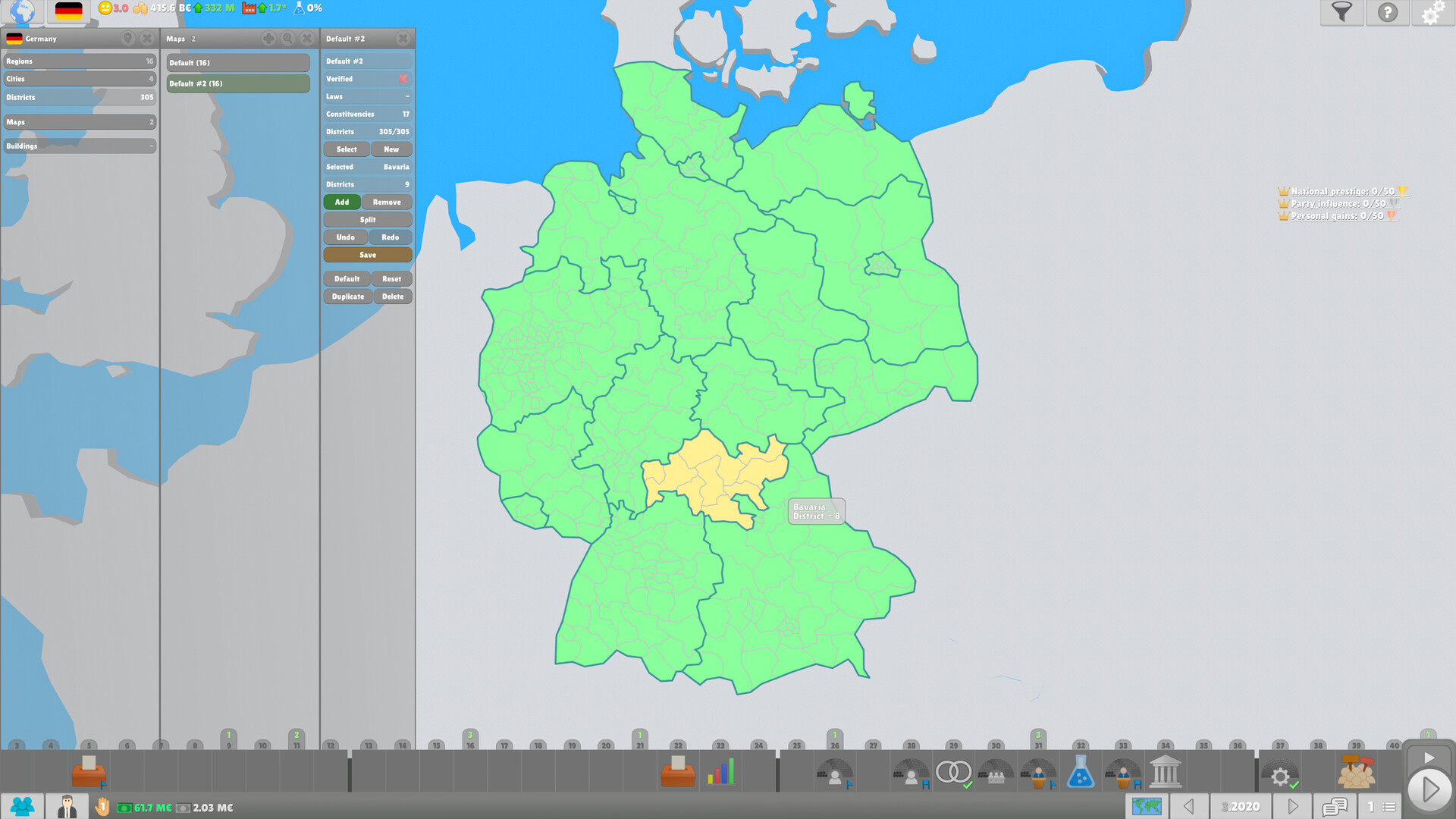Click Save to store district changes

coord(368,254)
